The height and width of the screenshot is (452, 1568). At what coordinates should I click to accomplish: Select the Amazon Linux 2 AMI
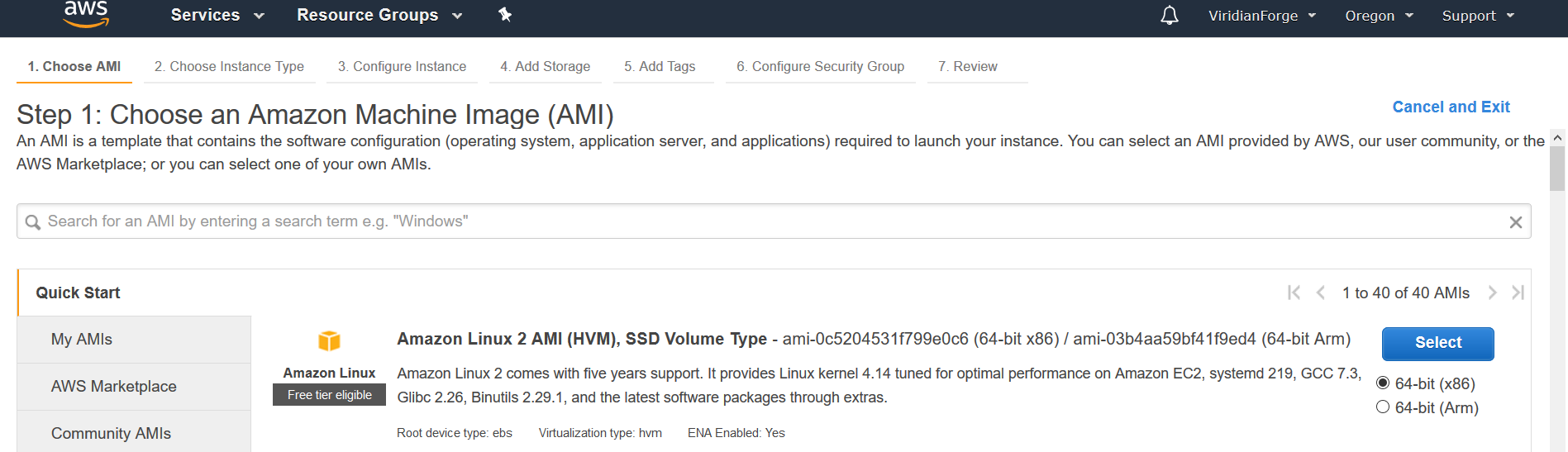point(1437,343)
